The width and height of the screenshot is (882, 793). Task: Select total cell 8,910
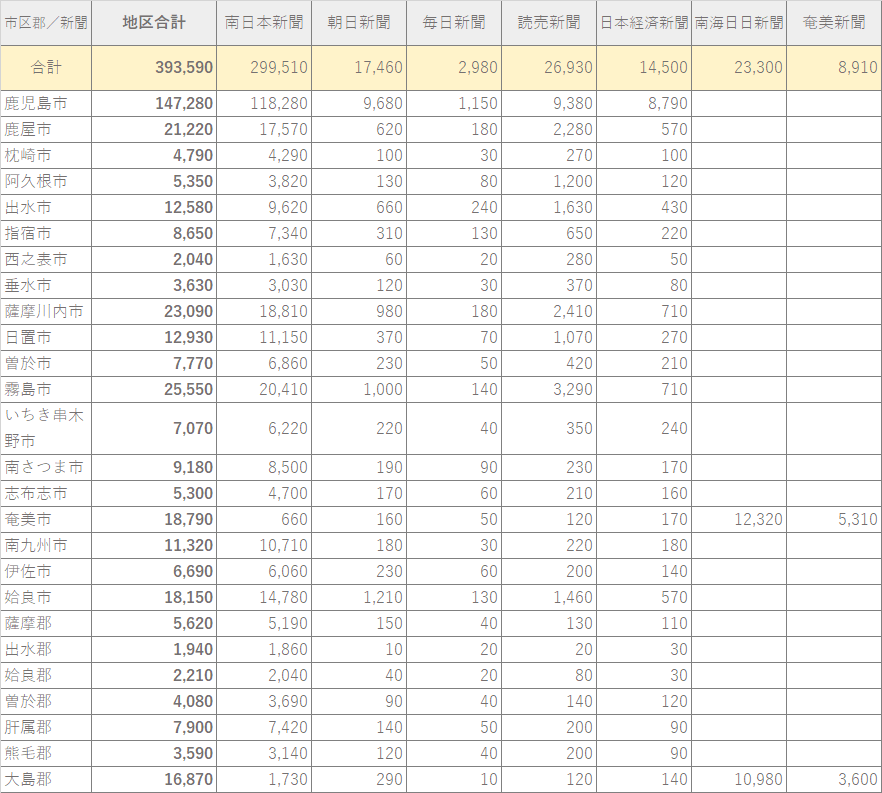pyautogui.click(x=858, y=67)
